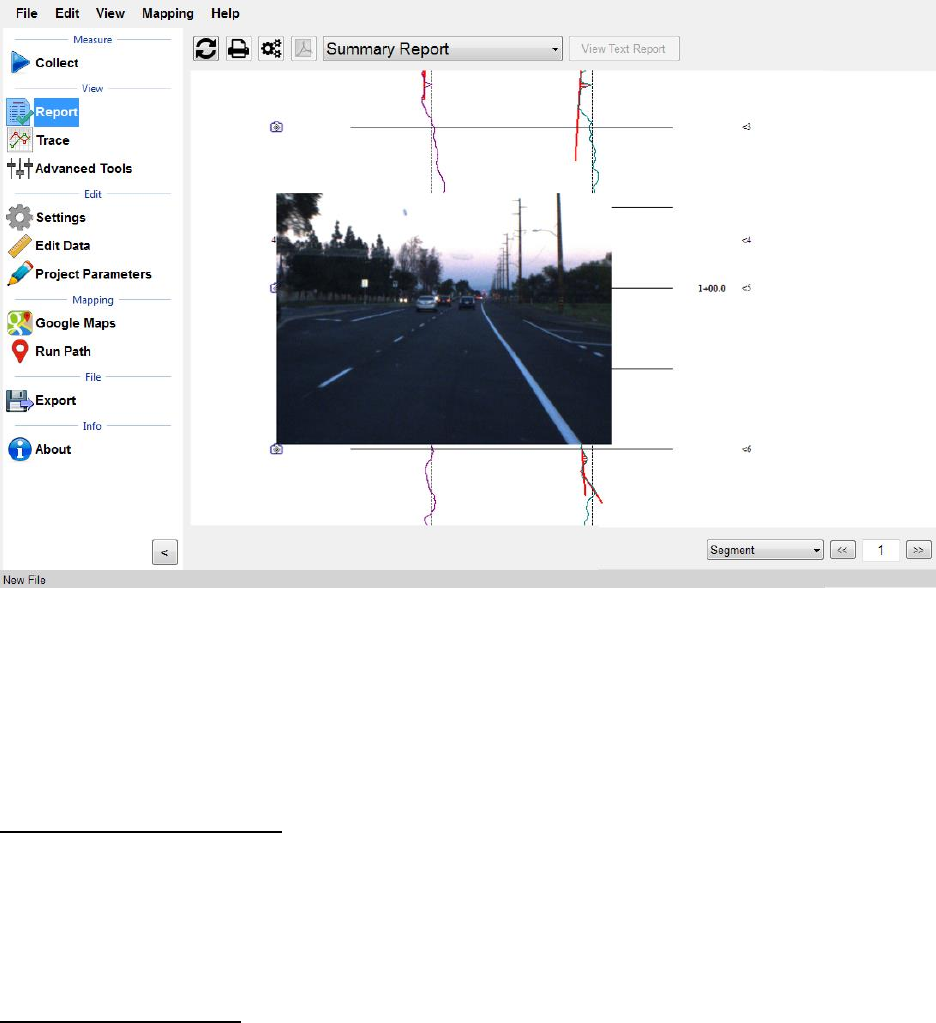Open the Trace chart icon
The height and width of the screenshot is (1023, 936).
[20, 140]
